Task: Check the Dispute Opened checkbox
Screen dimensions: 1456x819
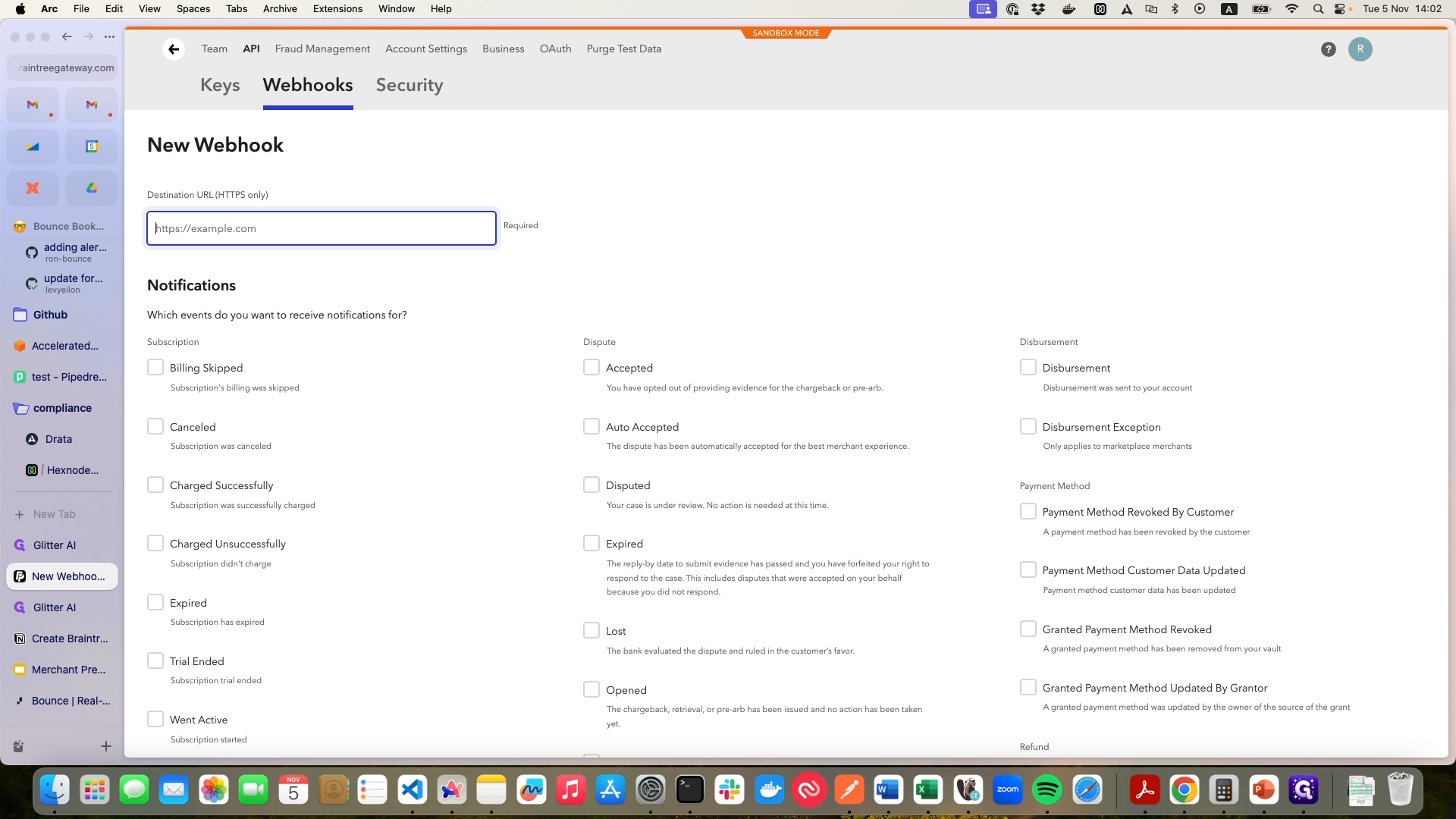Action: coord(591,689)
